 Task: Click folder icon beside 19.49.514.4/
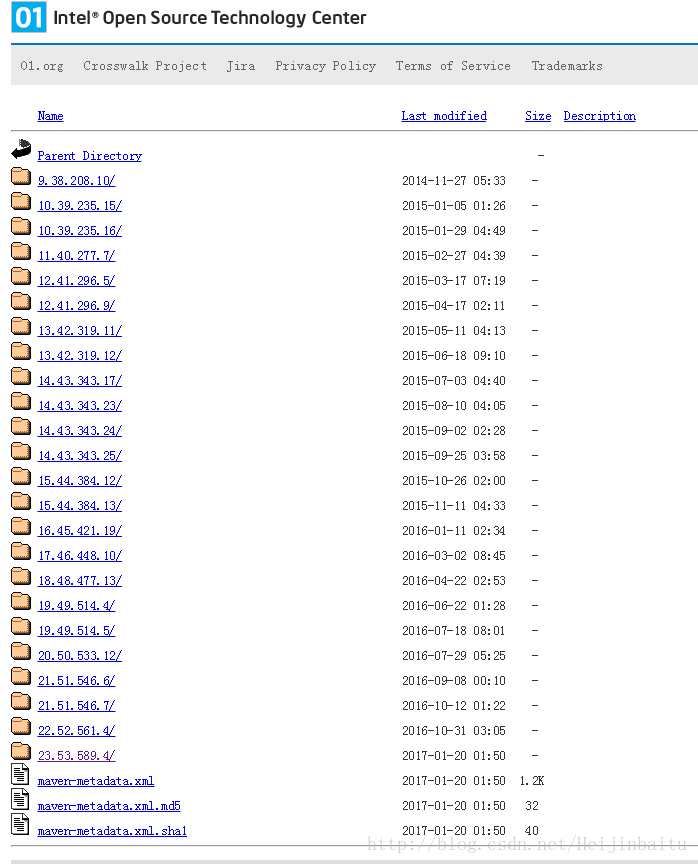click(21, 601)
